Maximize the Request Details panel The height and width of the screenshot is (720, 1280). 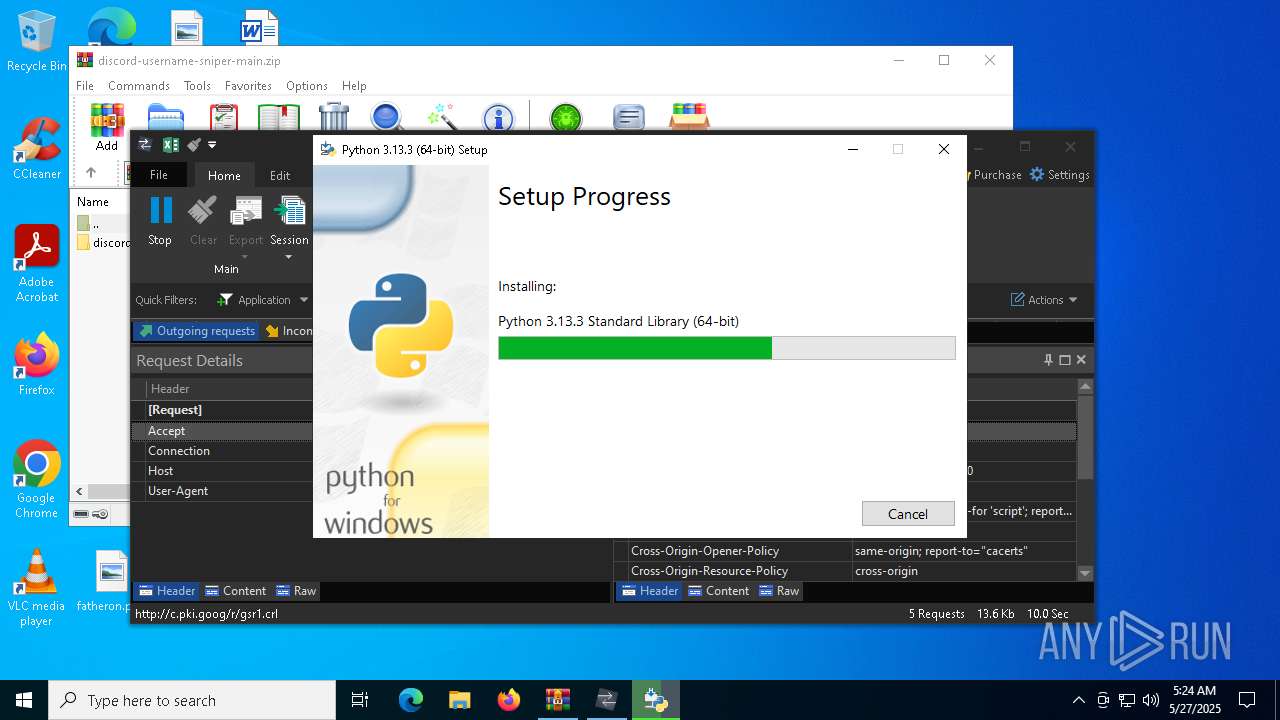tap(1065, 360)
